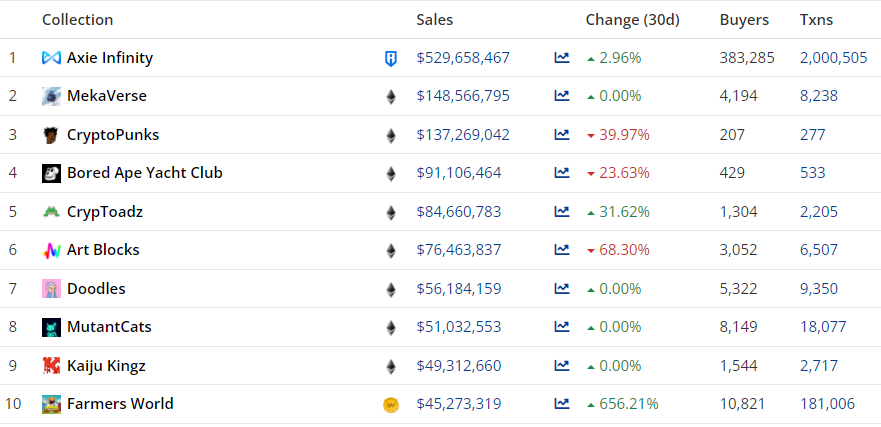The height and width of the screenshot is (427, 881).
Task: Open the CryptoPunks collection link
Action: [x=113, y=135]
